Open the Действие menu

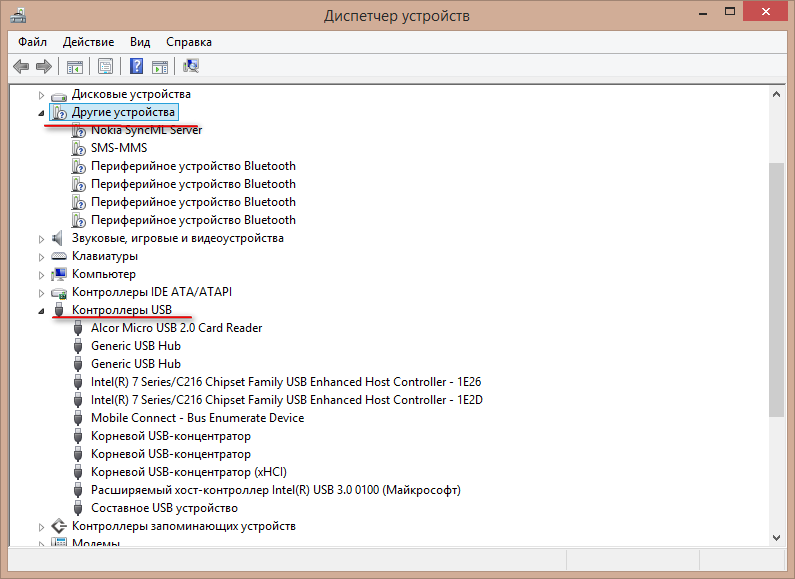[88, 42]
